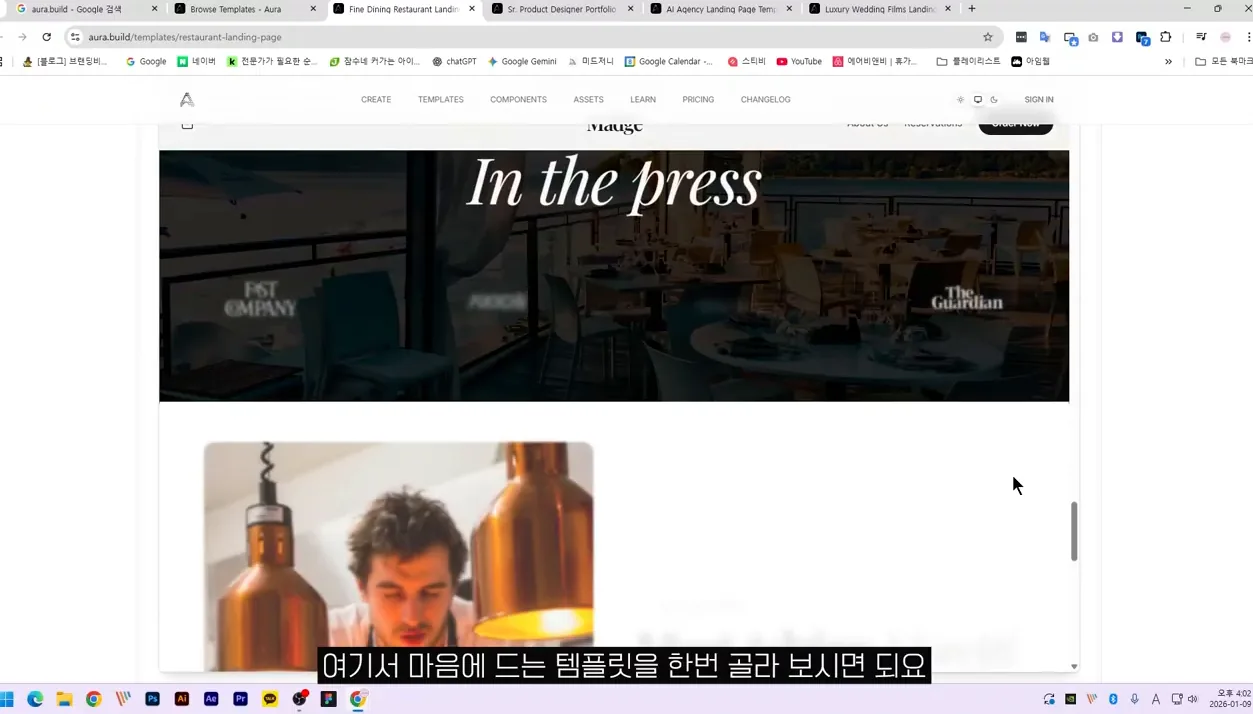1253x714 pixels.
Task: Click the chef photo thumbnail
Action: (x=398, y=556)
